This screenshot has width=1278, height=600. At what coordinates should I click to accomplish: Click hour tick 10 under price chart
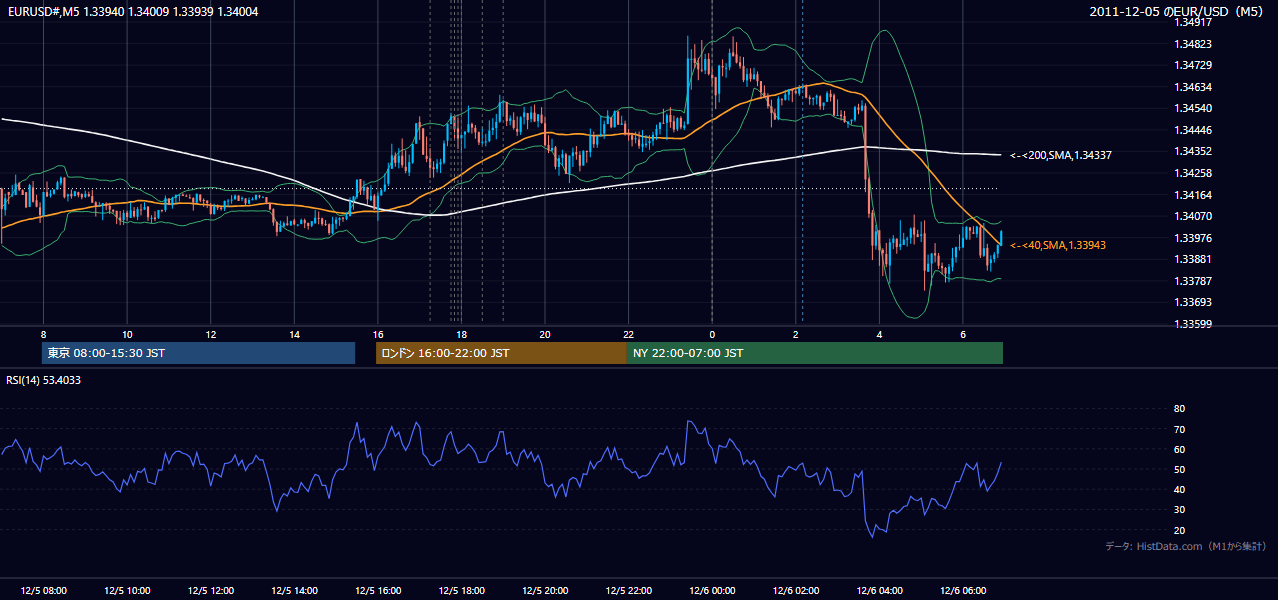(x=127, y=334)
